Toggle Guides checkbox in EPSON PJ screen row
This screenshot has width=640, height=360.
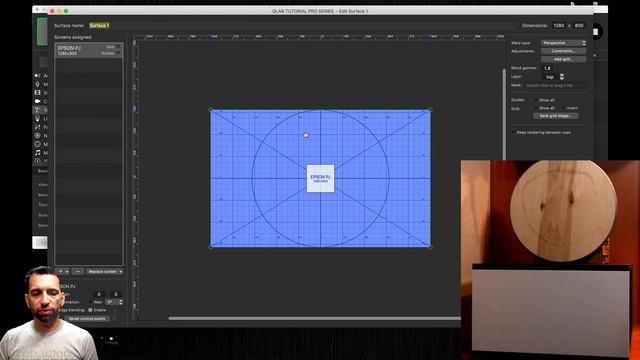tap(118, 53)
